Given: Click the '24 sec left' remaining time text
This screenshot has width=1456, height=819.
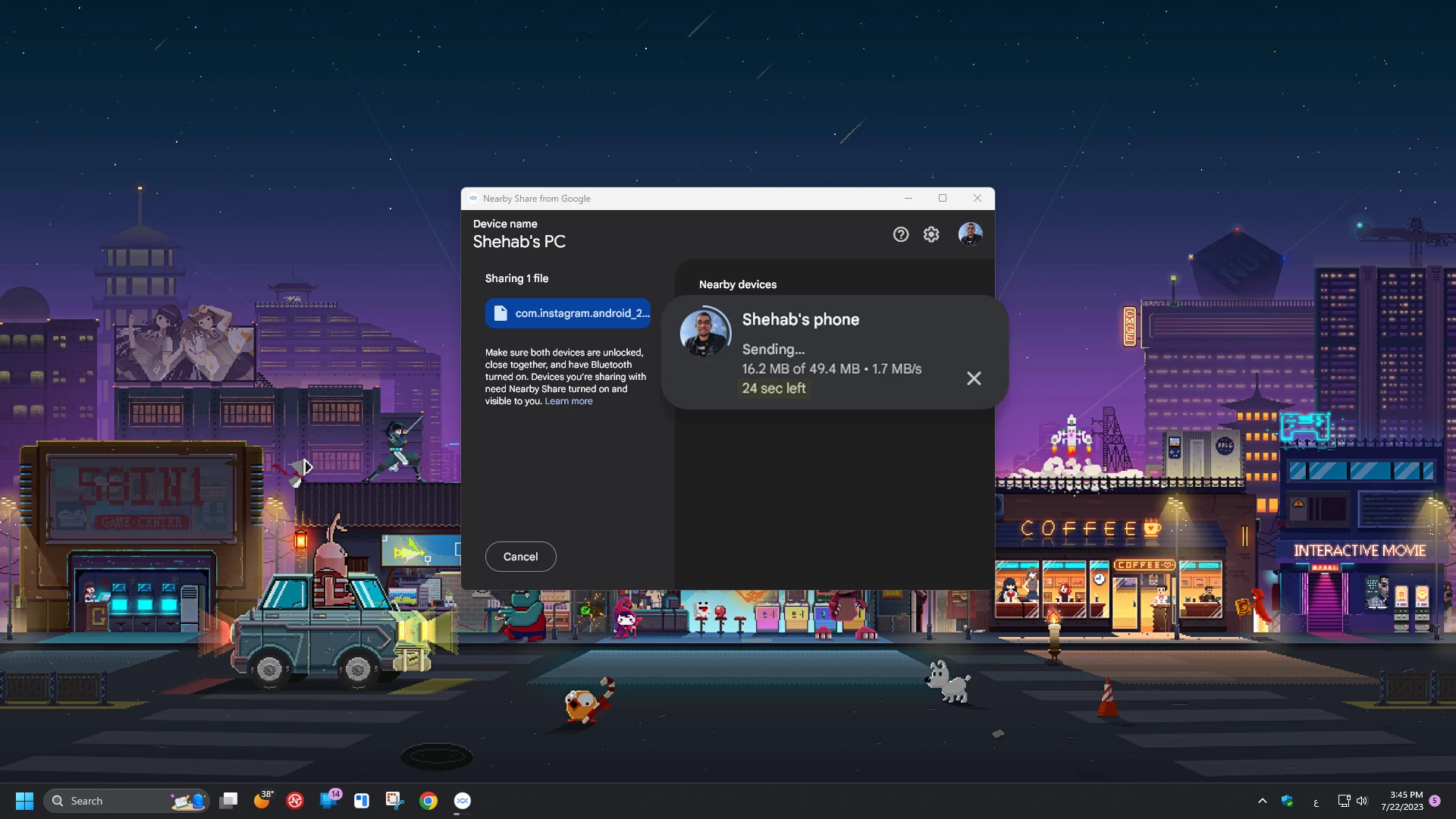Looking at the screenshot, I should click(x=773, y=388).
